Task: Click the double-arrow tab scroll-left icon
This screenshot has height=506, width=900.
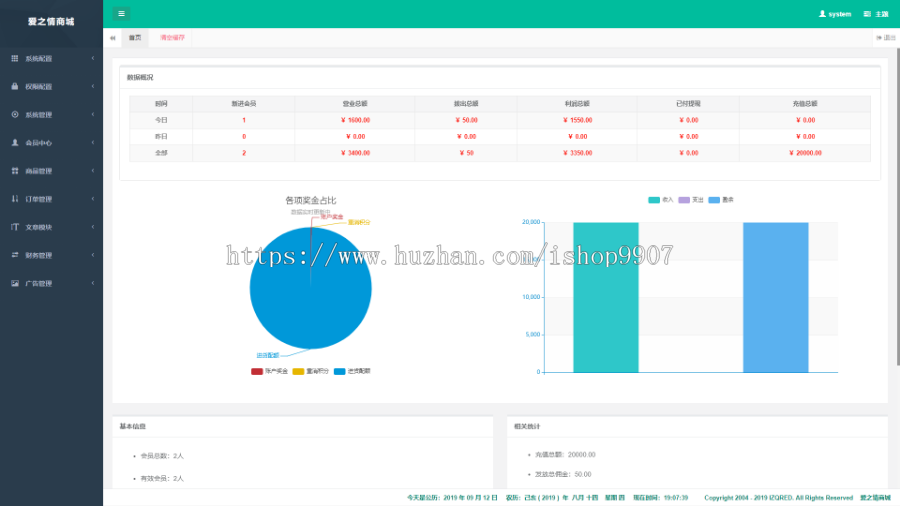Action: [x=112, y=38]
